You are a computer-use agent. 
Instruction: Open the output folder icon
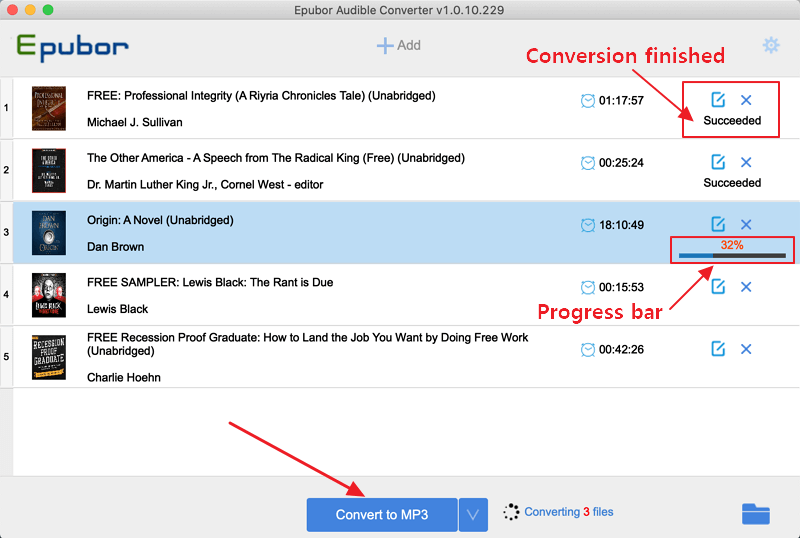[756, 513]
